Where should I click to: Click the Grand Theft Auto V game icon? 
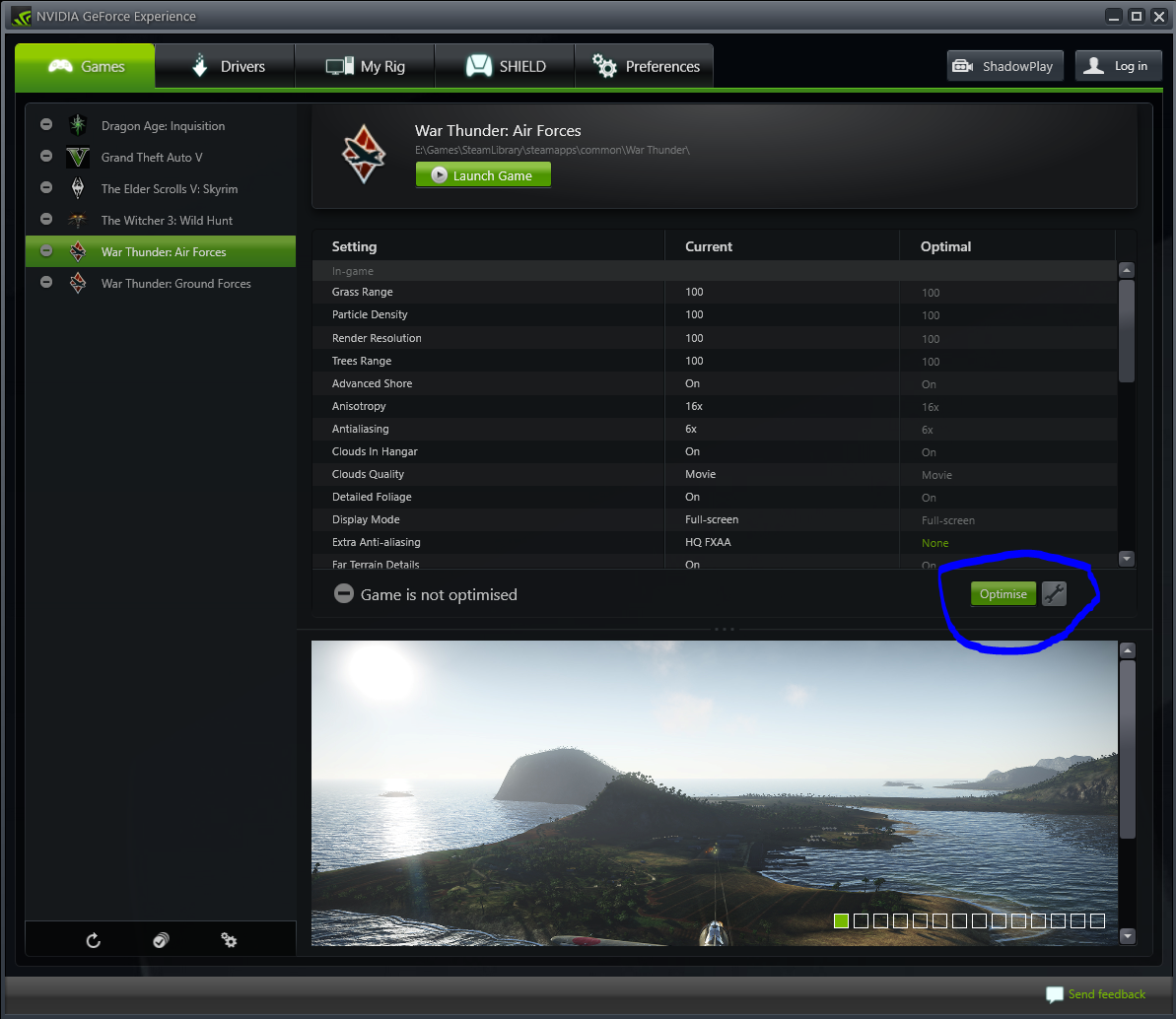click(78, 157)
